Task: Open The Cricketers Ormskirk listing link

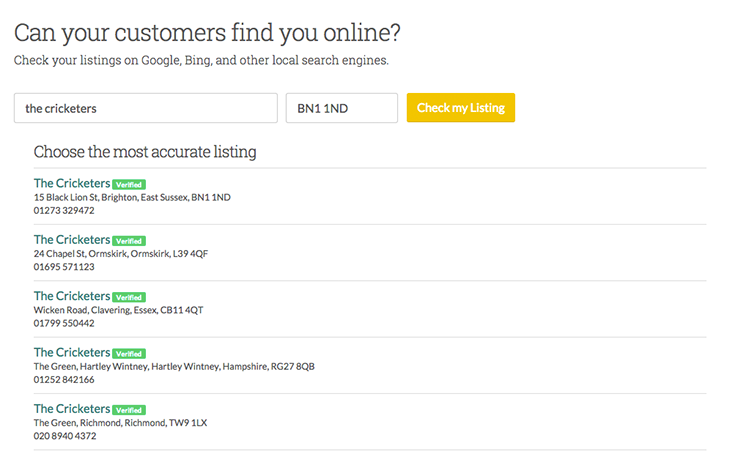Action: [72, 240]
